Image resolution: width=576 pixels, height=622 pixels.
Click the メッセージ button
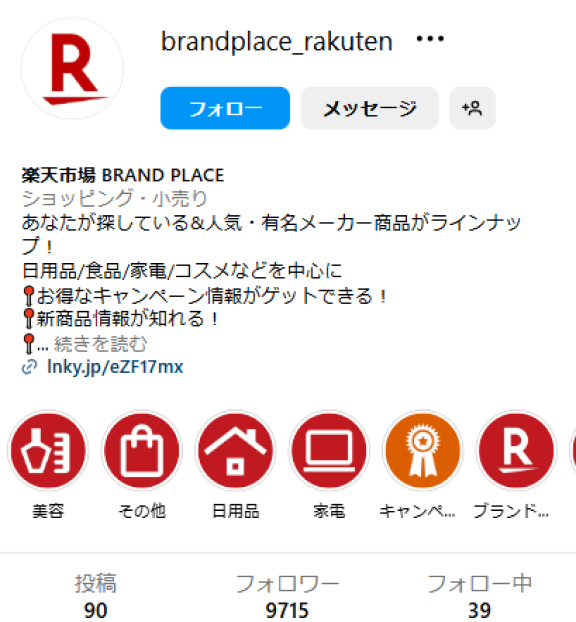(369, 108)
